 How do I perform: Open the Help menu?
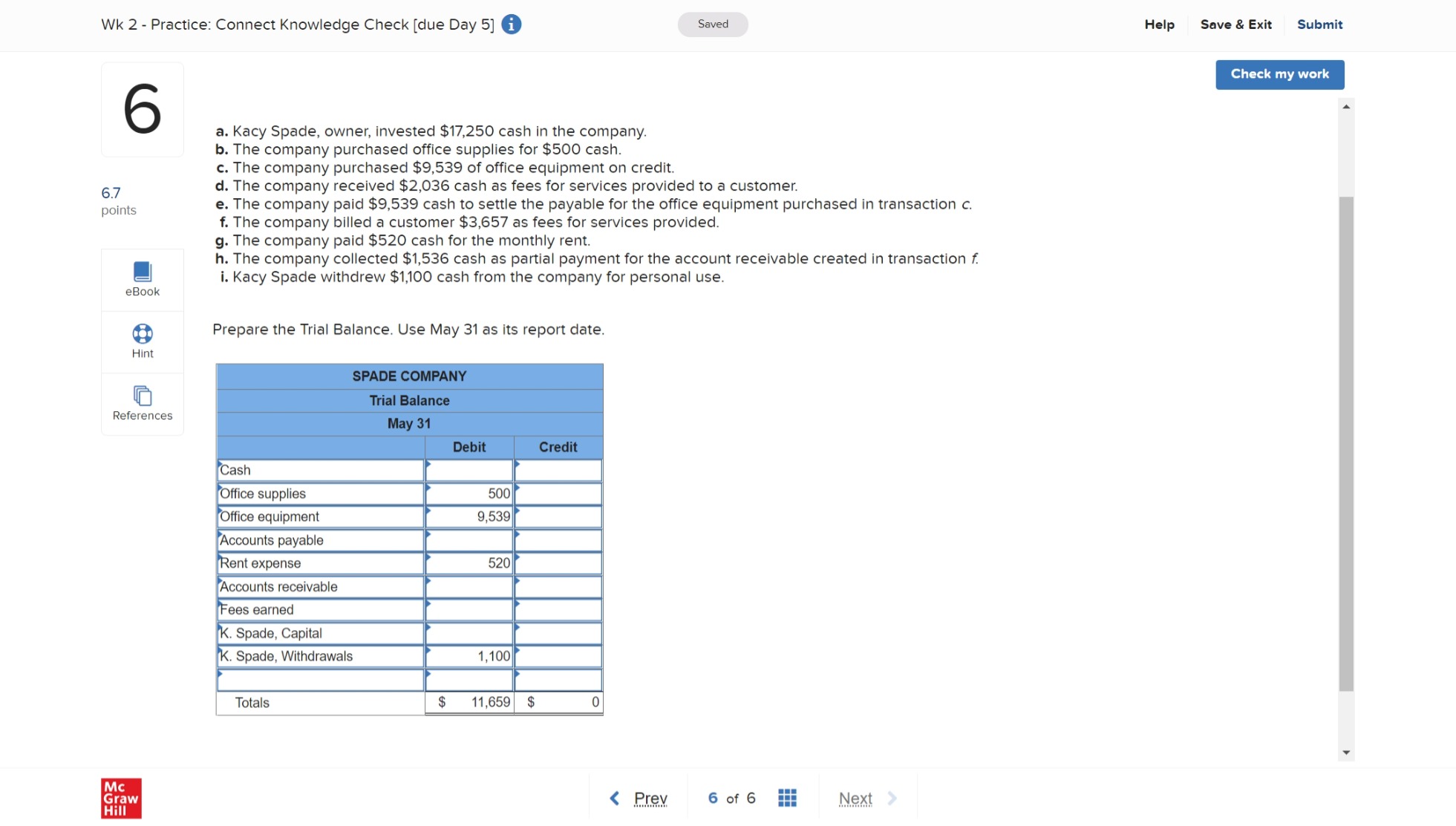tap(1159, 24)
